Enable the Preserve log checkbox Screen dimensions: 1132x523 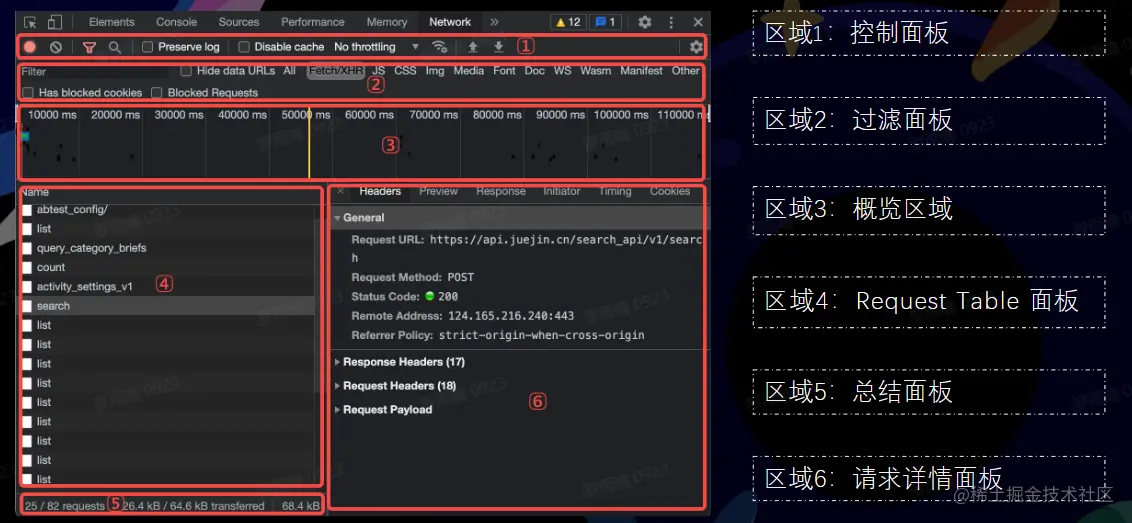[x=147, y=47]
